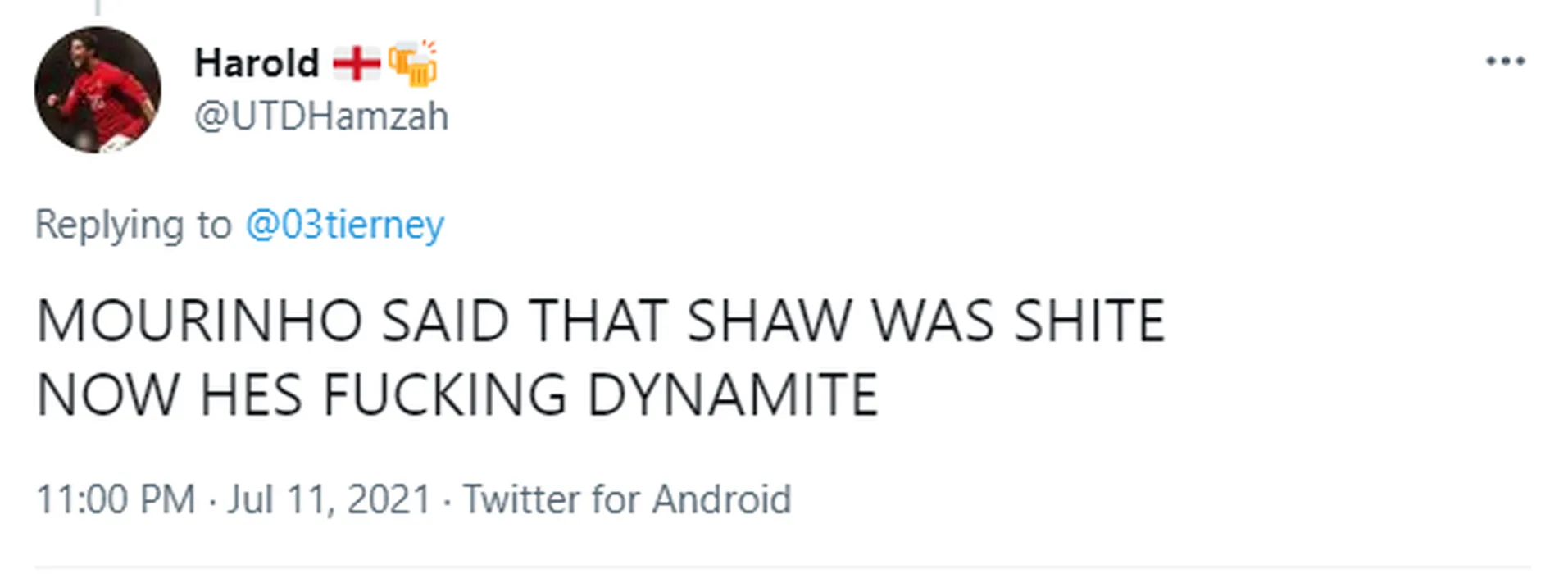Open the @03tierney mention link
The image size is (1568, 574).
[344, 225]
